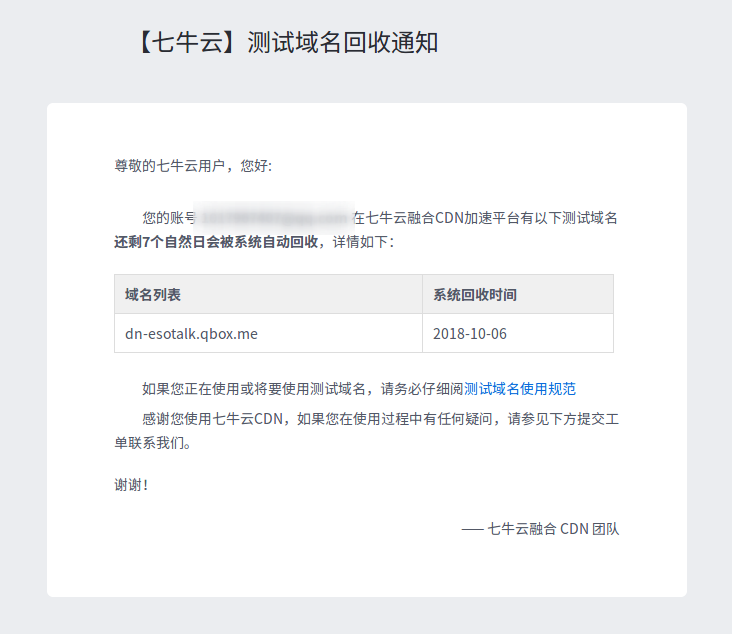Click the 【七牛云】测试域名回收通知 title
The width and height of the screenshot is (732, 634).
point(287,42)
